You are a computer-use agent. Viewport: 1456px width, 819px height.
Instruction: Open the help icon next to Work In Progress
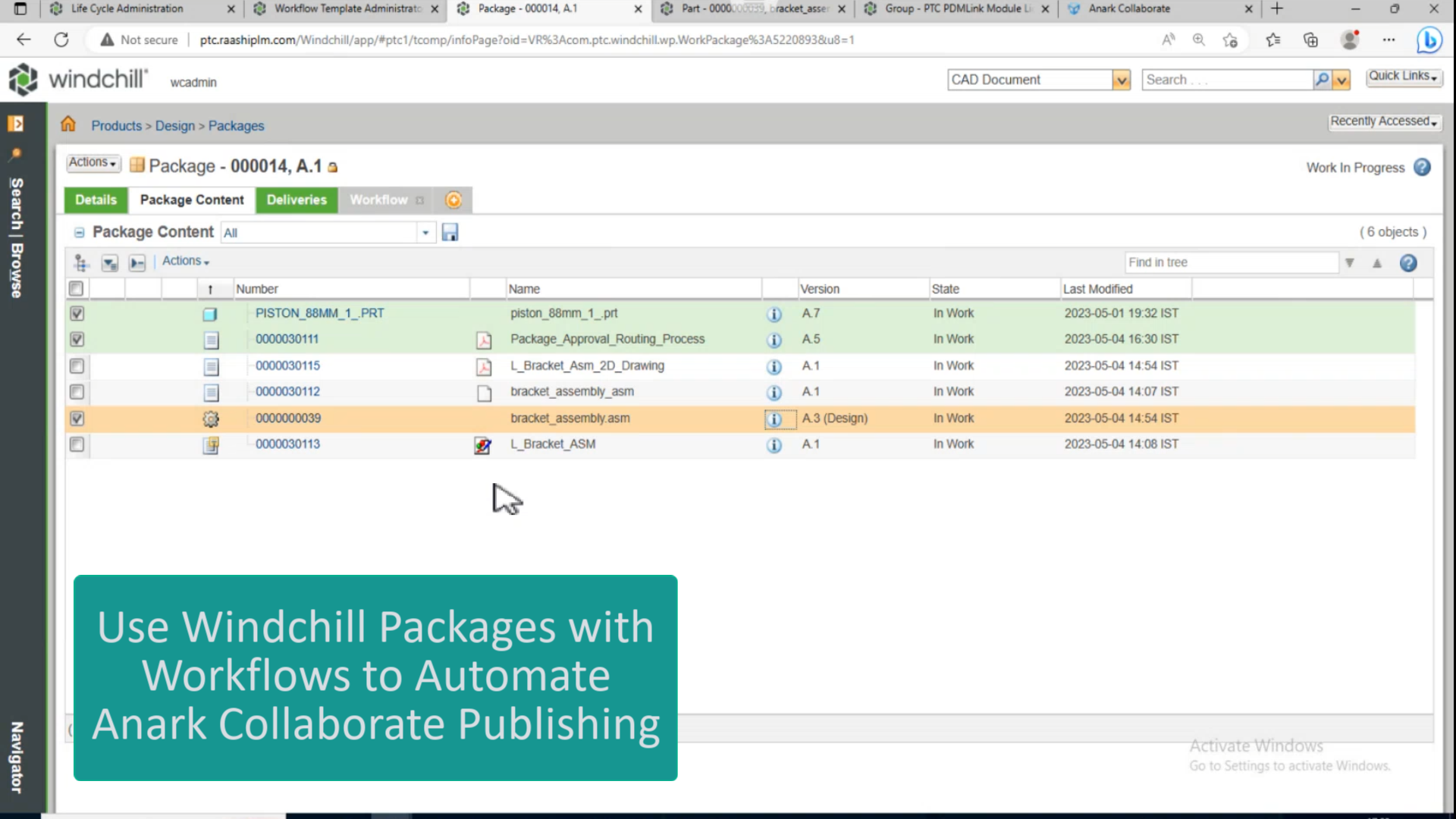pyautogui.click(x=1422, y=168)
